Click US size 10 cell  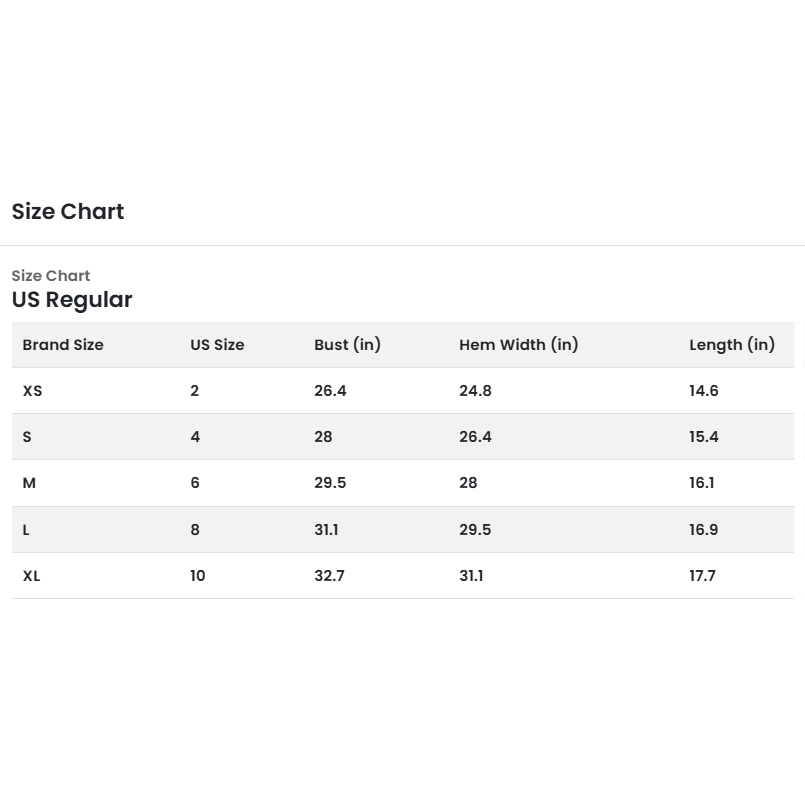coord(198,576)
